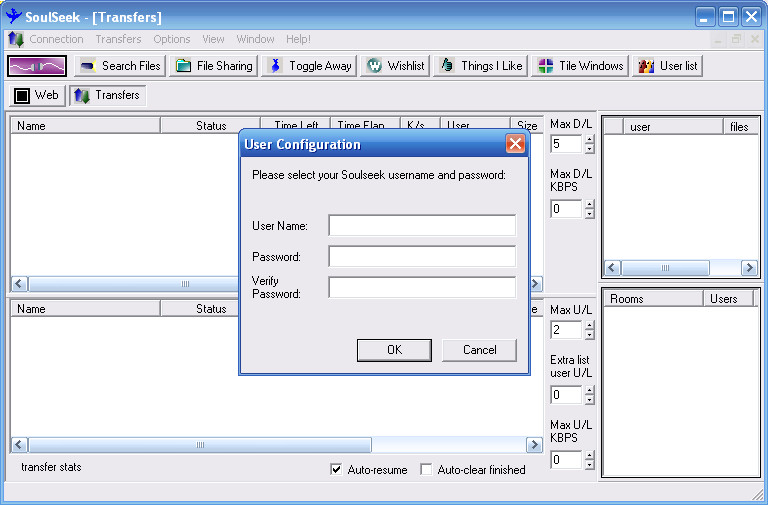Sort uploads by Name column
This screenshot has height=505, width=768.
pos(85,309)
